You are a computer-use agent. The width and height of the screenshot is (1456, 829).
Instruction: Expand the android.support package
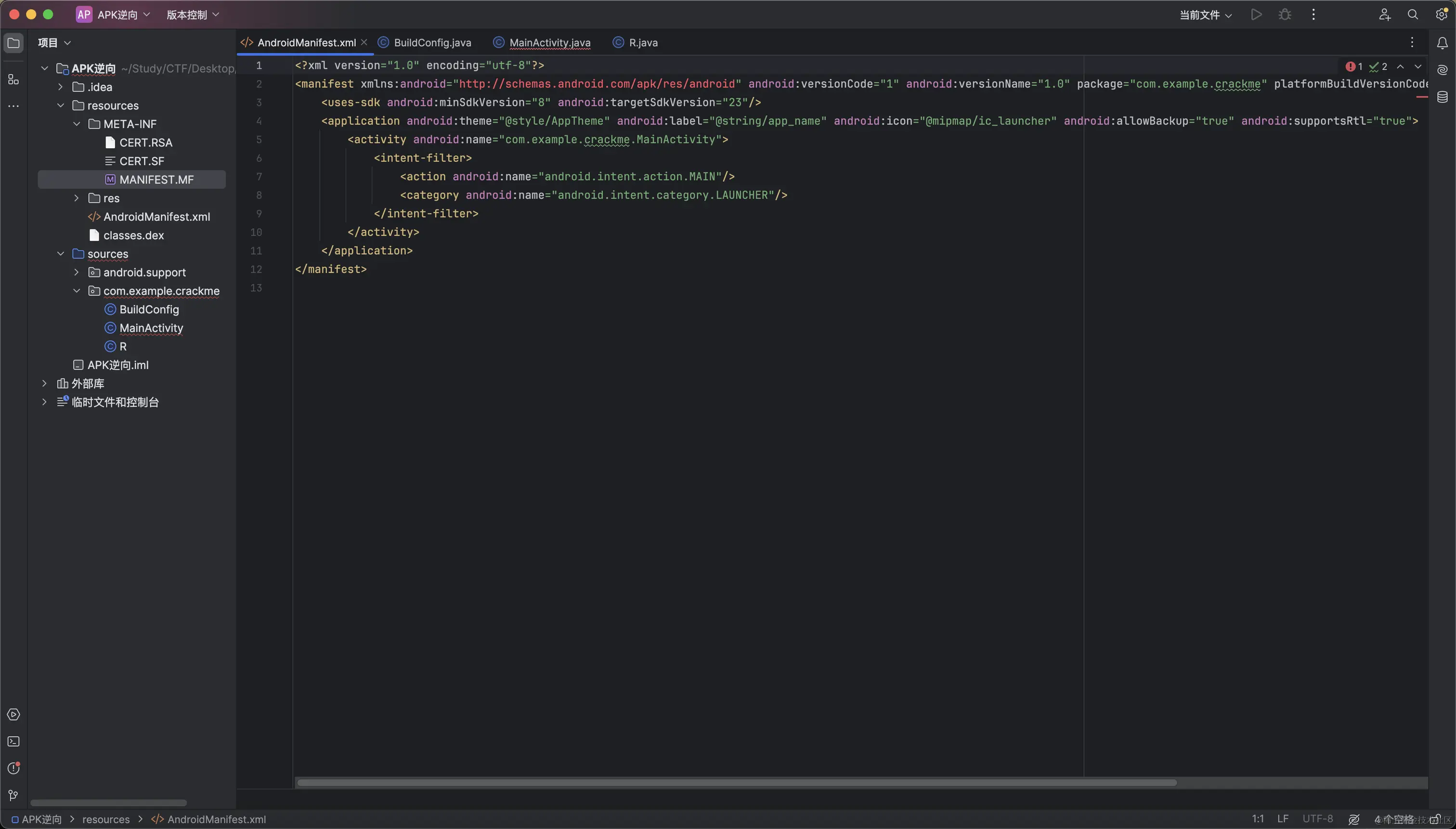click(x=76, y=272)
